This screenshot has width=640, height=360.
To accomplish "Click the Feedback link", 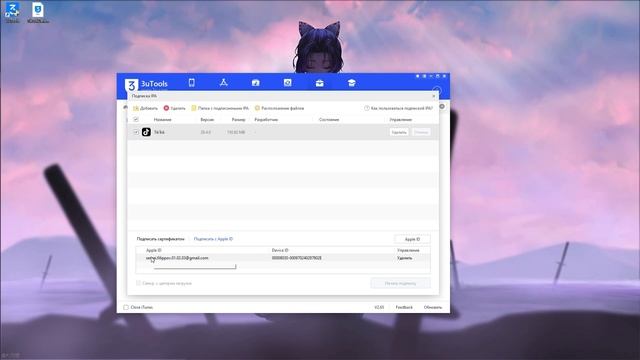I will (404, 307).
